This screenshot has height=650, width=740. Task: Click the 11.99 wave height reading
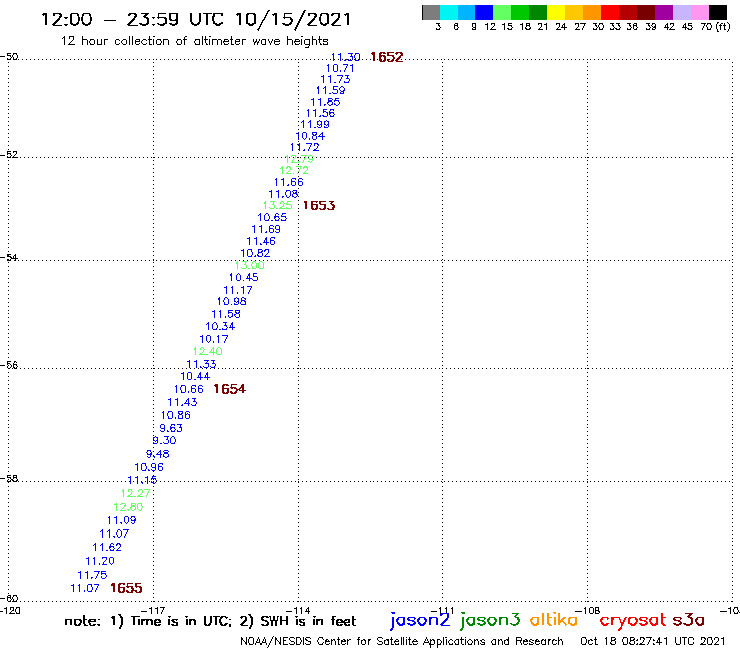(x=315, y=125)
